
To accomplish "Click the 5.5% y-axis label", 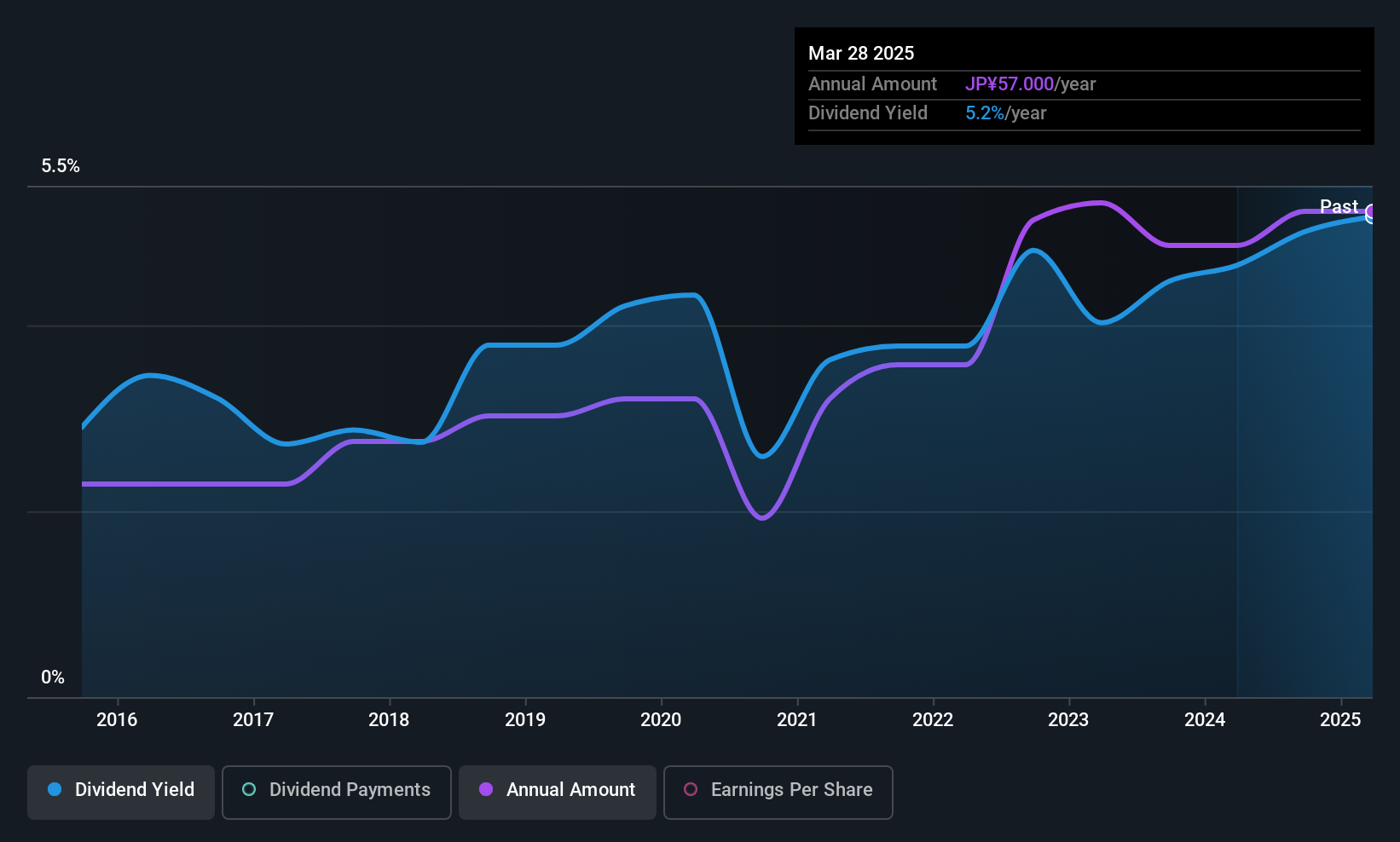I will [61, 166].
